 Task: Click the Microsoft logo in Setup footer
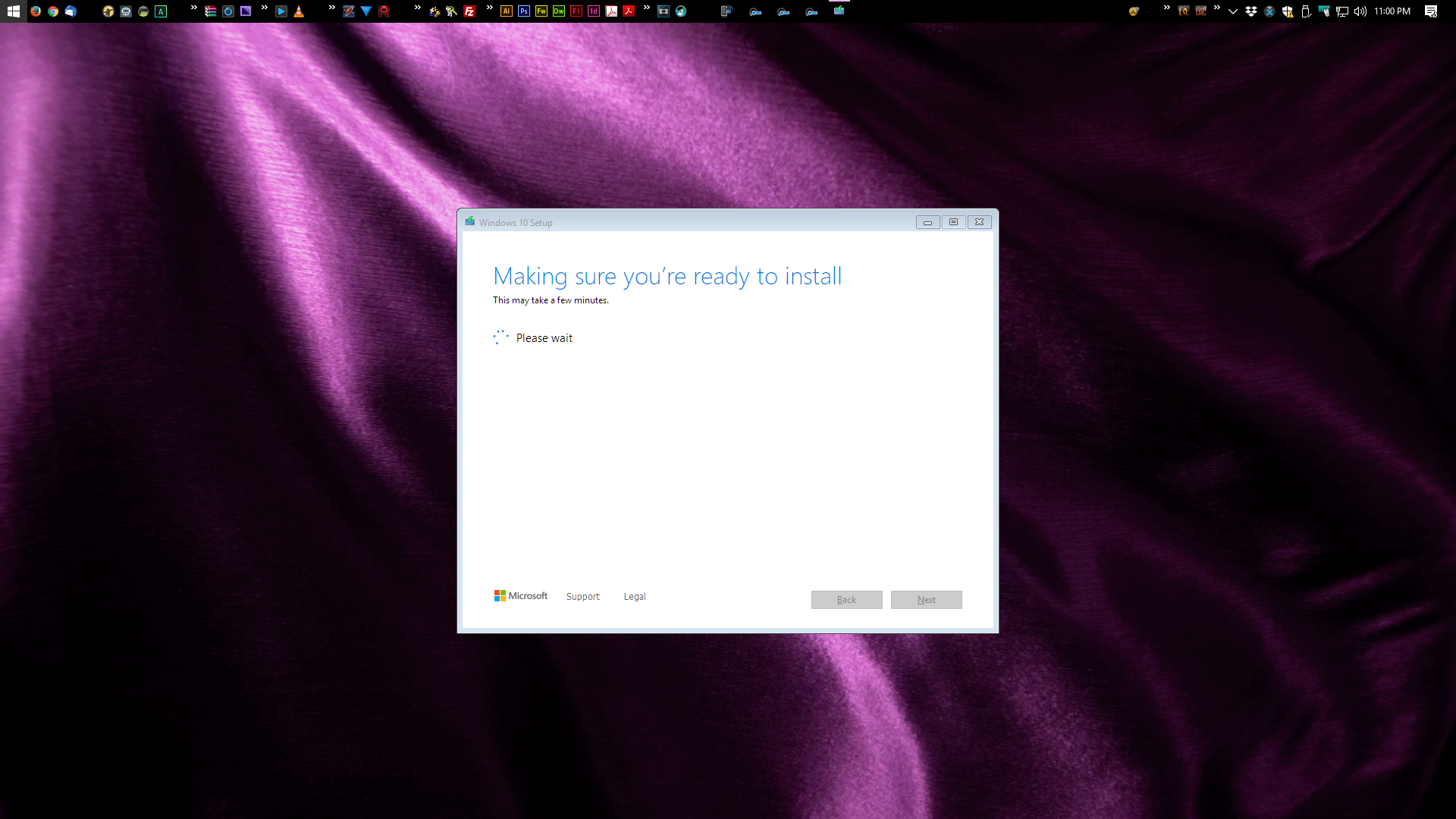point(521,596)
